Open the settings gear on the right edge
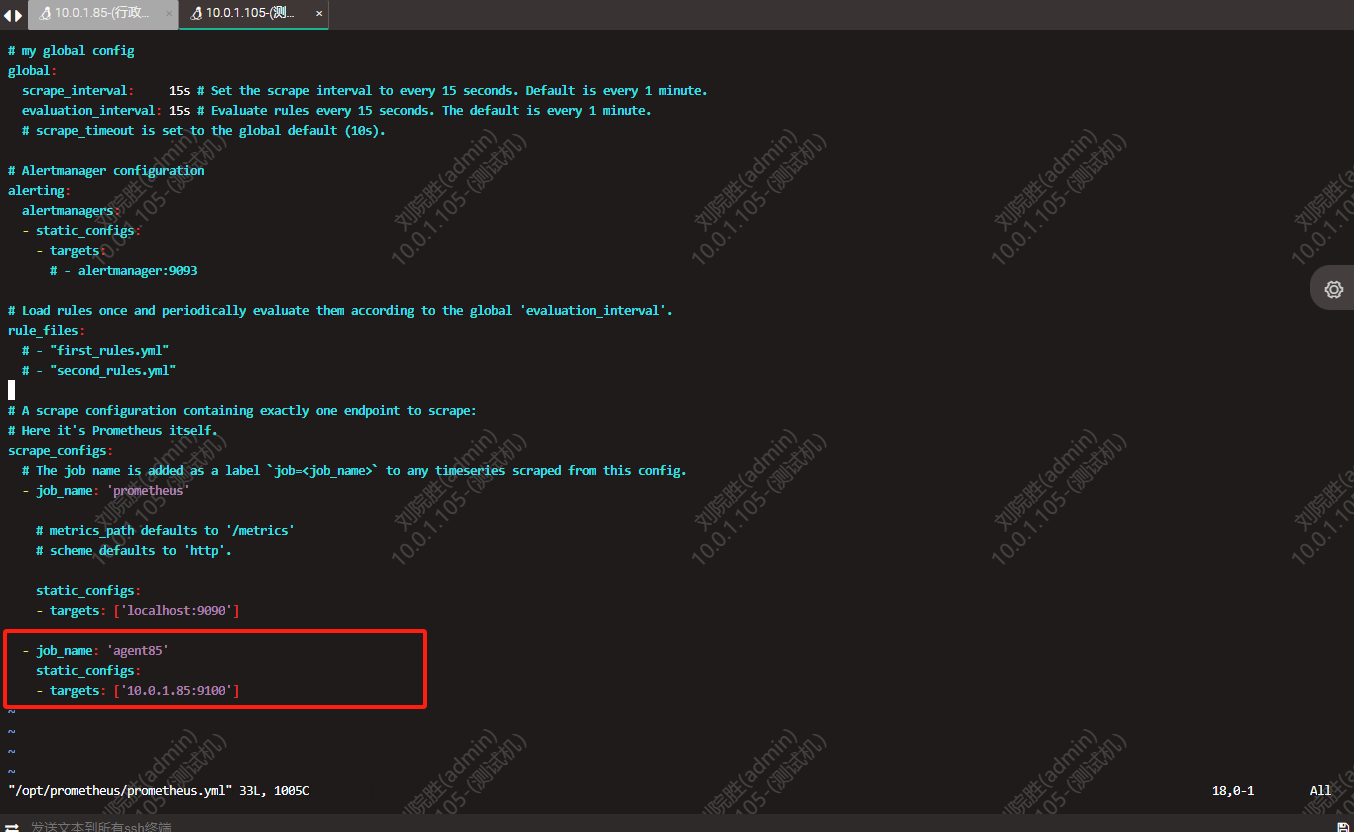This screenshot has height=832, width=1354. click(1333, 289)
